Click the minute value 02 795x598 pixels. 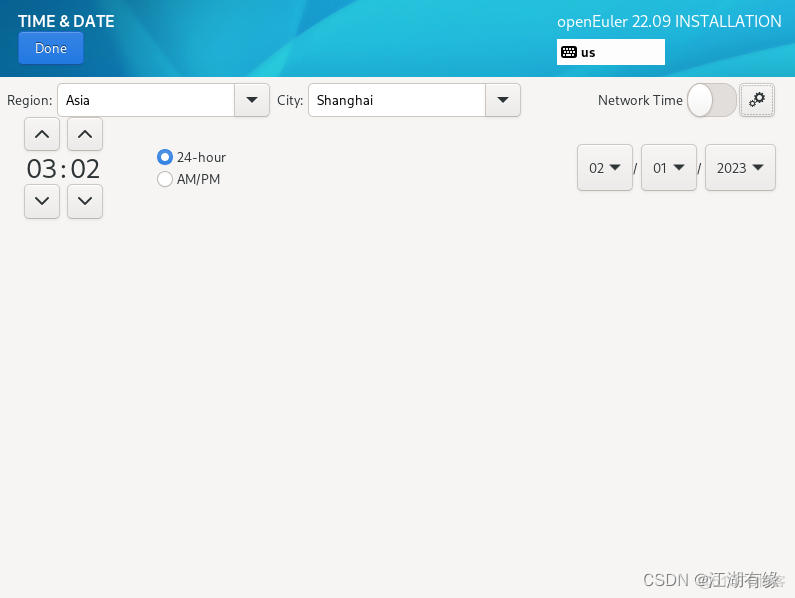tap(85, 169)
